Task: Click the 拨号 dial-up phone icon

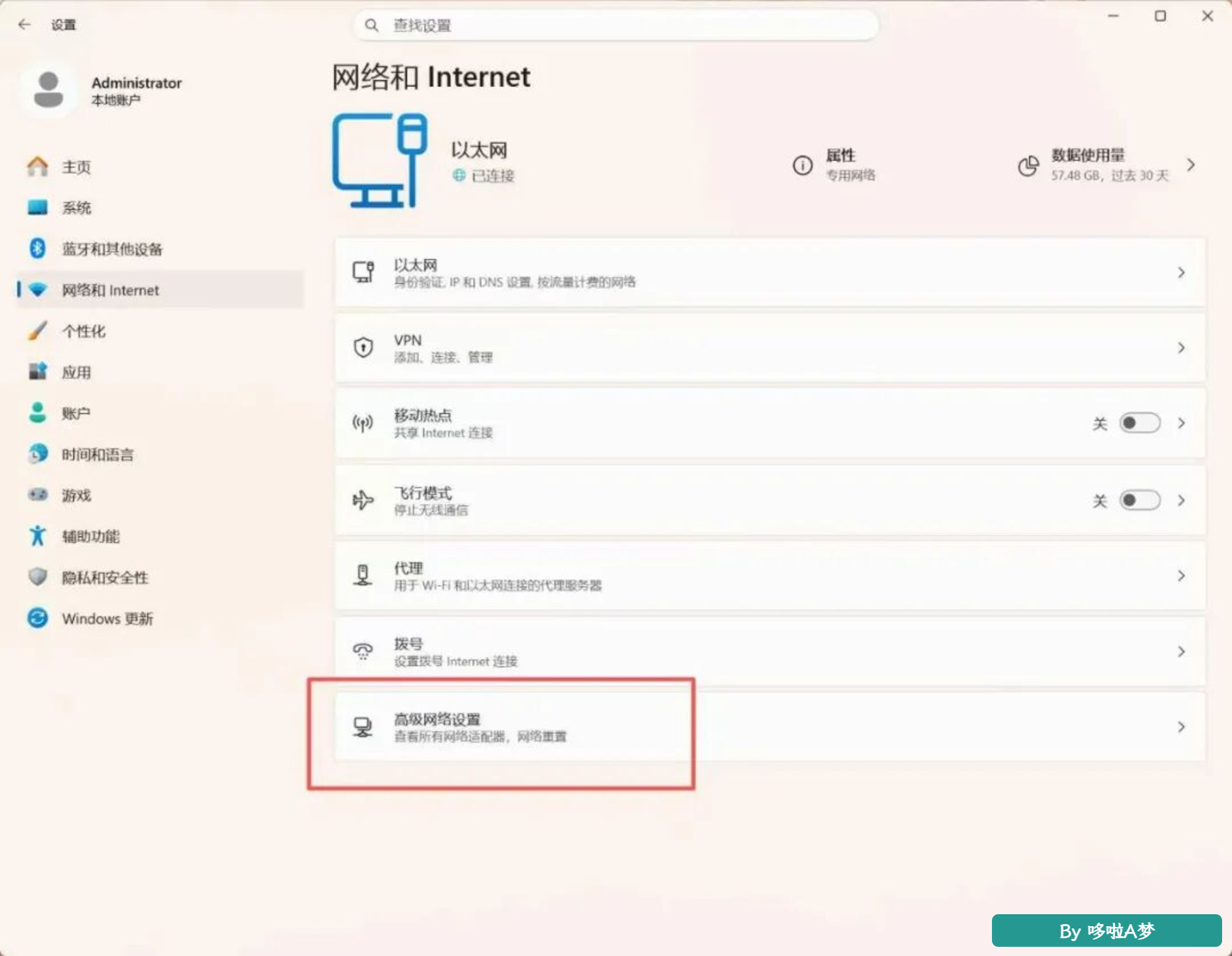Action: pyautogui.click(x=363, y=651)
